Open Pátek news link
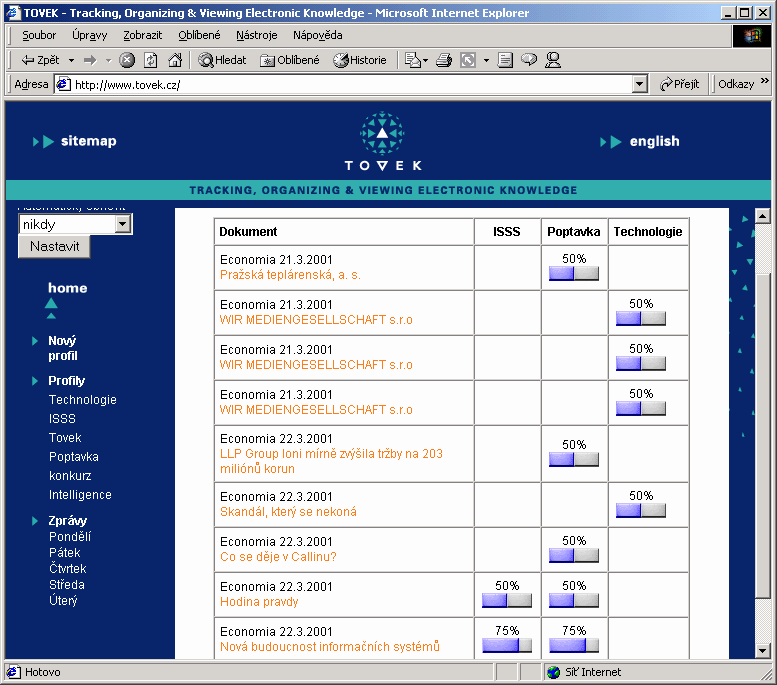The height and width of the screenshot is (685, 777). point(64,552)
